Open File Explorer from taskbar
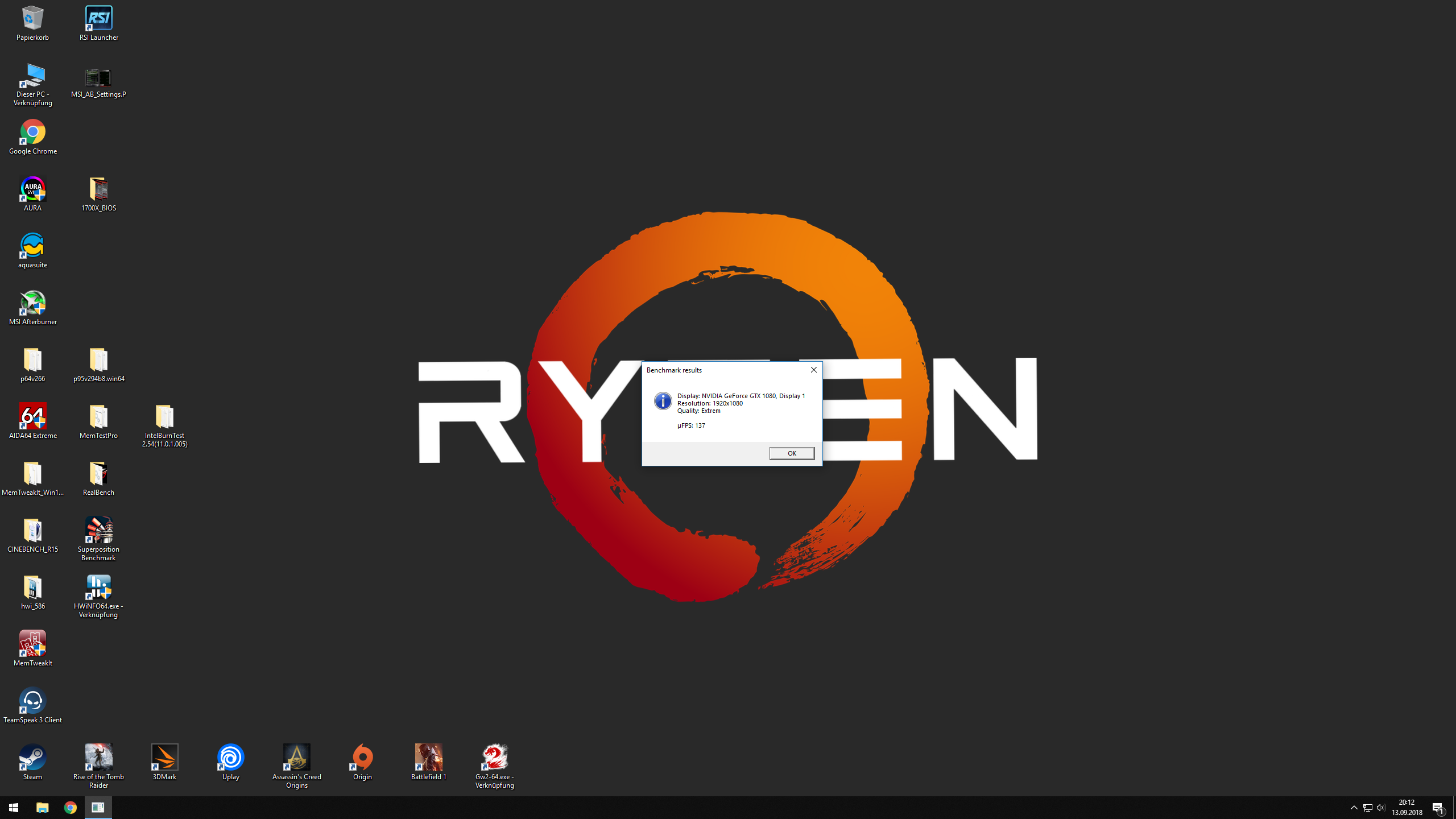Image resolution: width=1456 pixels, height=819 pixels. coord(43,808)
